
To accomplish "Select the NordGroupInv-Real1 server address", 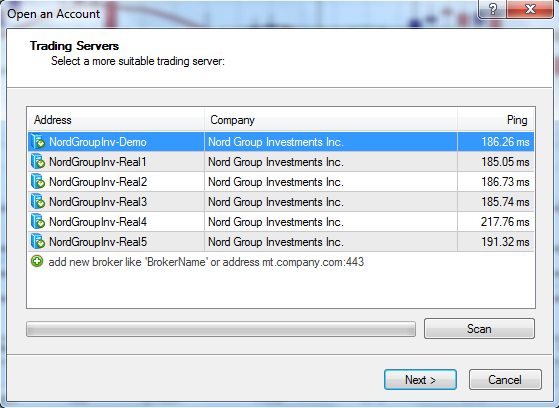I will [x=98, y=162].
